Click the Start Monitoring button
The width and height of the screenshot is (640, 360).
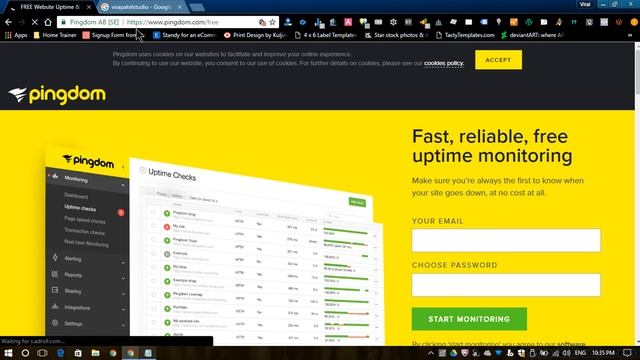point(469,319)
